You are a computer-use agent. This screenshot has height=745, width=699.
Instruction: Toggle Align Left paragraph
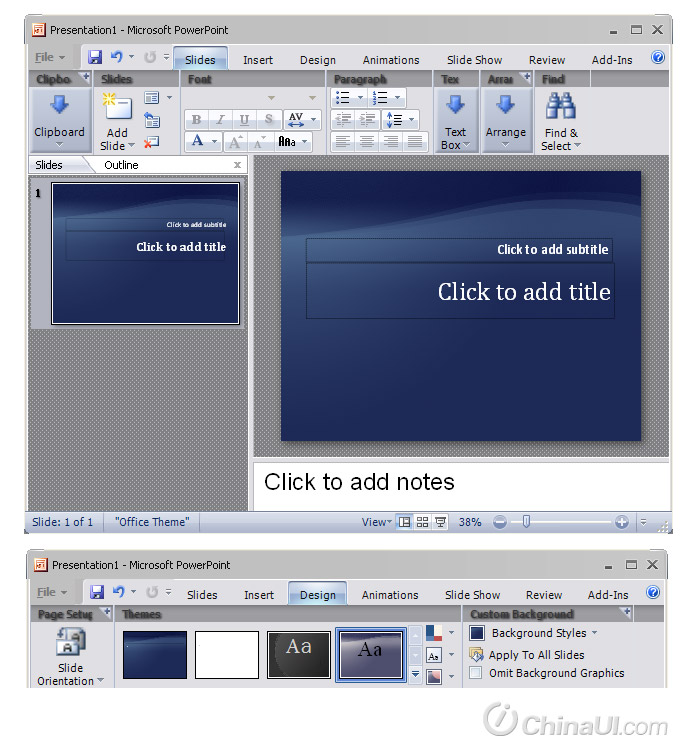(x=343, y=142)
